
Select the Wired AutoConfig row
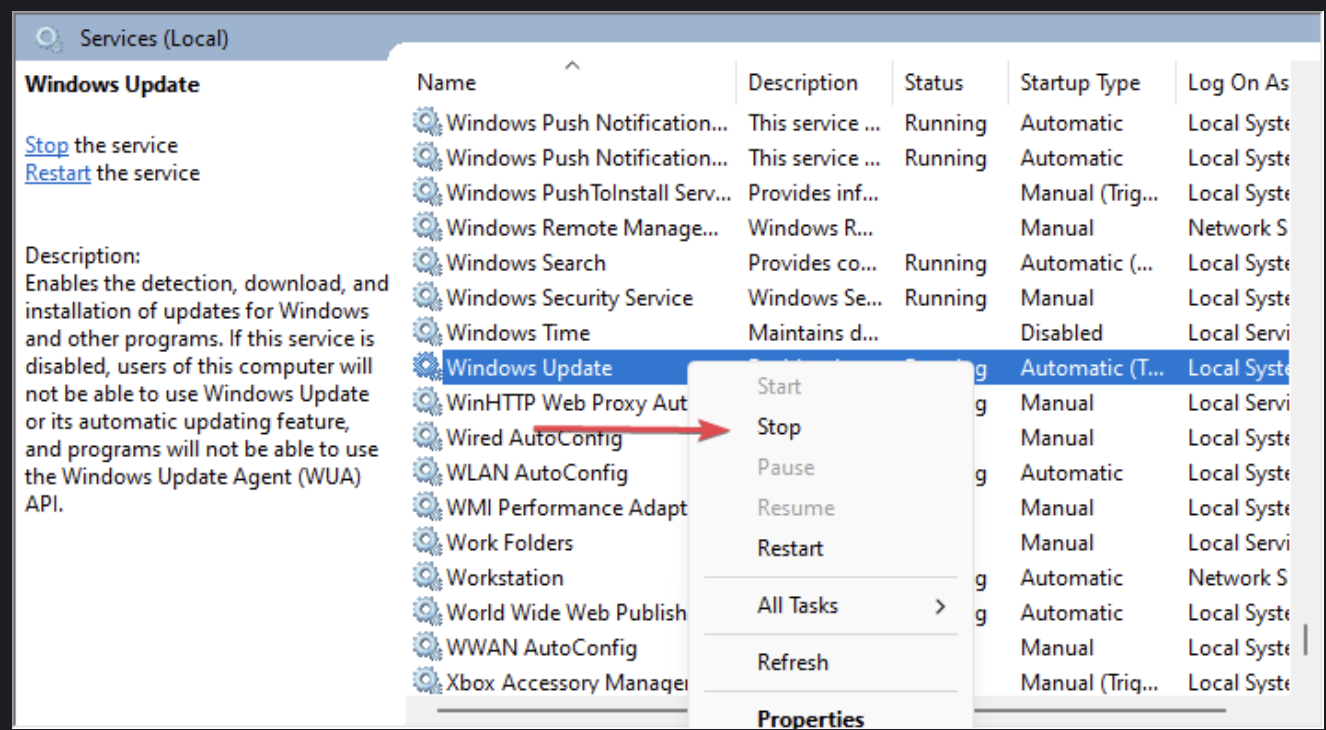point(534,438)
